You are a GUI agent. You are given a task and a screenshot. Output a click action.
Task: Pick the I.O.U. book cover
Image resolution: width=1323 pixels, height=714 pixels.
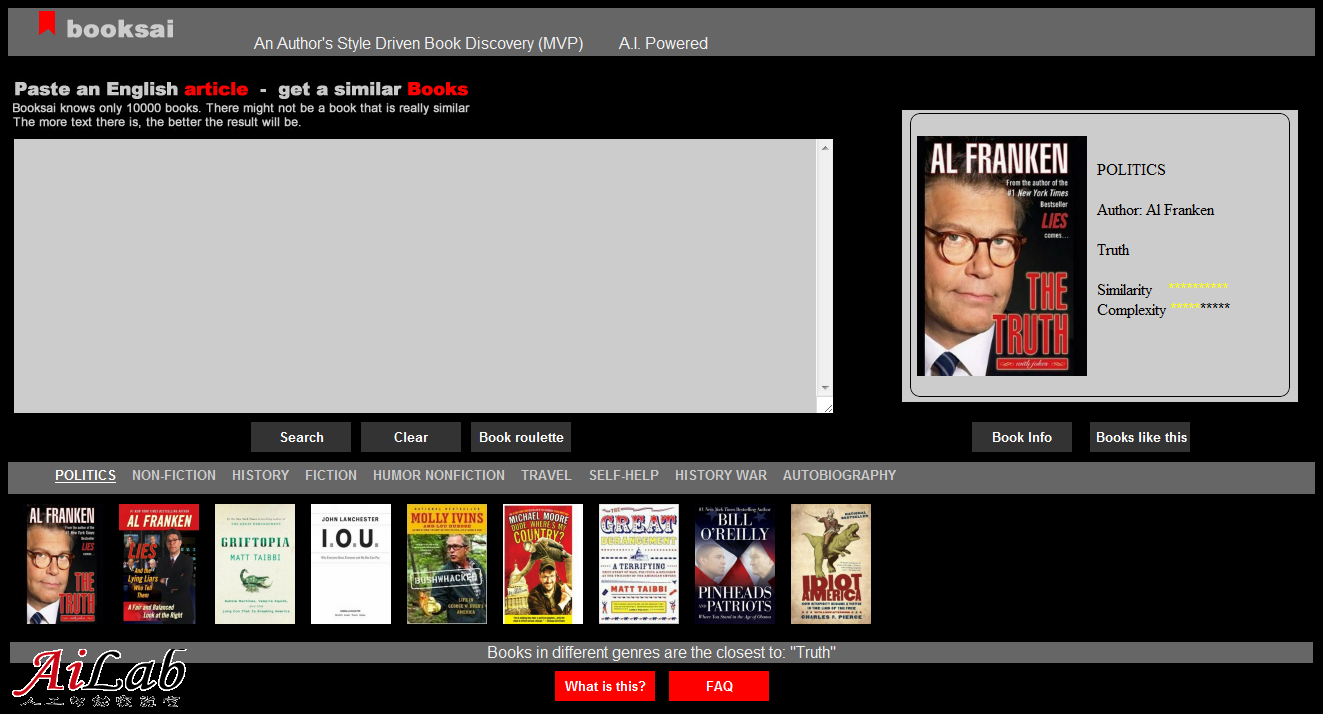pyautogui.click(x=351, y=564)
